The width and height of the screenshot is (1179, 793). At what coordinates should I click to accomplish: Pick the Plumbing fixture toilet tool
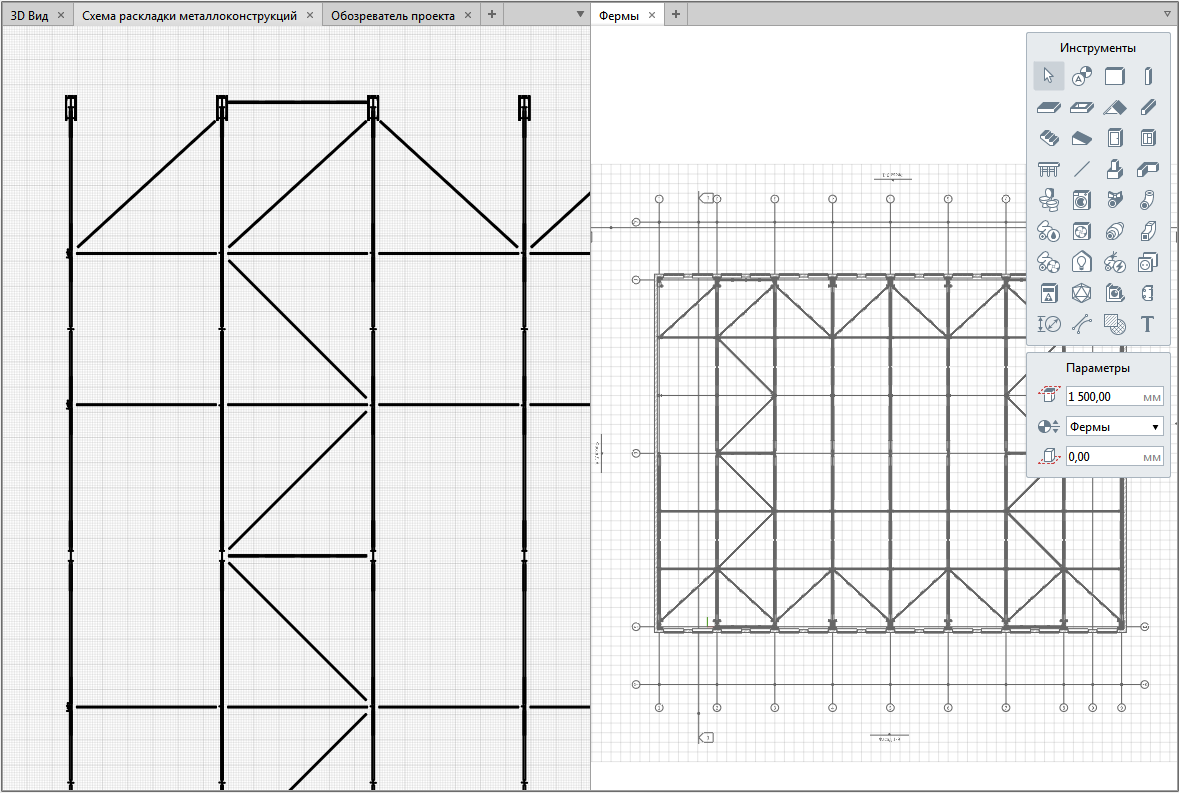click(x=1048, y=200)
